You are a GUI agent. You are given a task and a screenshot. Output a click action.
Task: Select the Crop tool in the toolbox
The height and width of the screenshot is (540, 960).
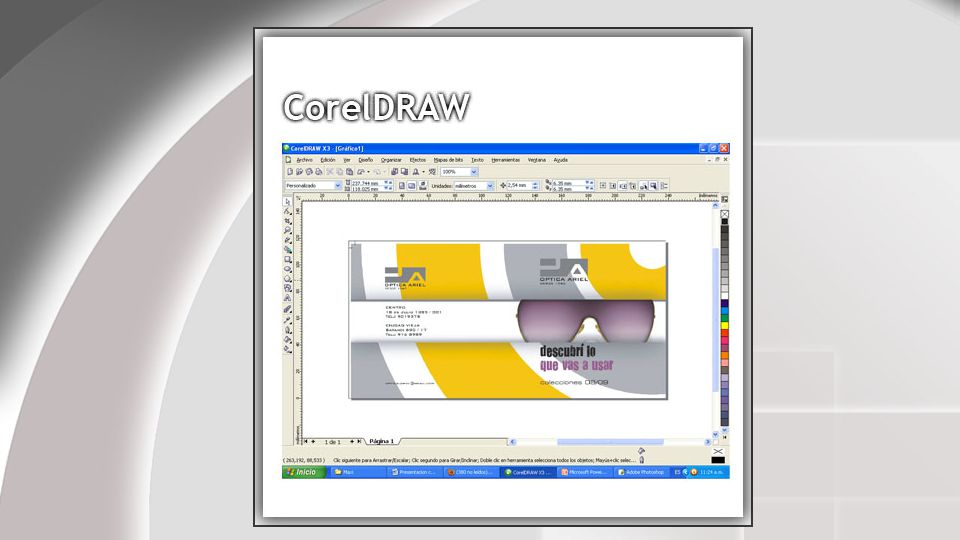[287, 220]
